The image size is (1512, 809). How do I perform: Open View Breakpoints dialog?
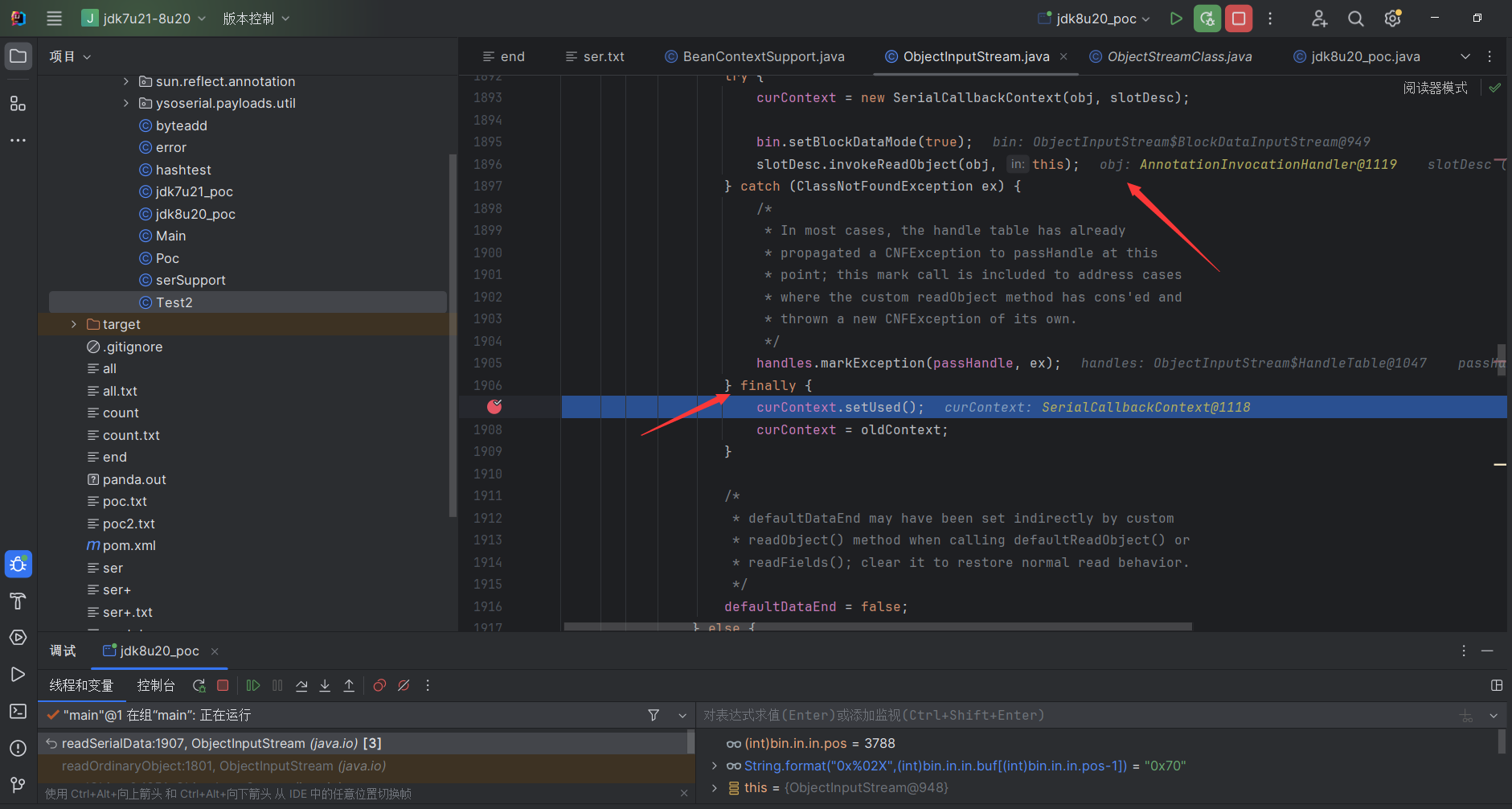[x=379, y=685]
